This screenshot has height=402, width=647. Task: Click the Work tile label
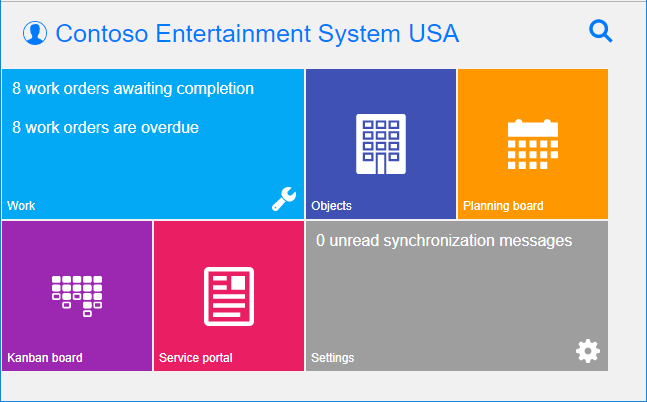(x=21, y=206)
